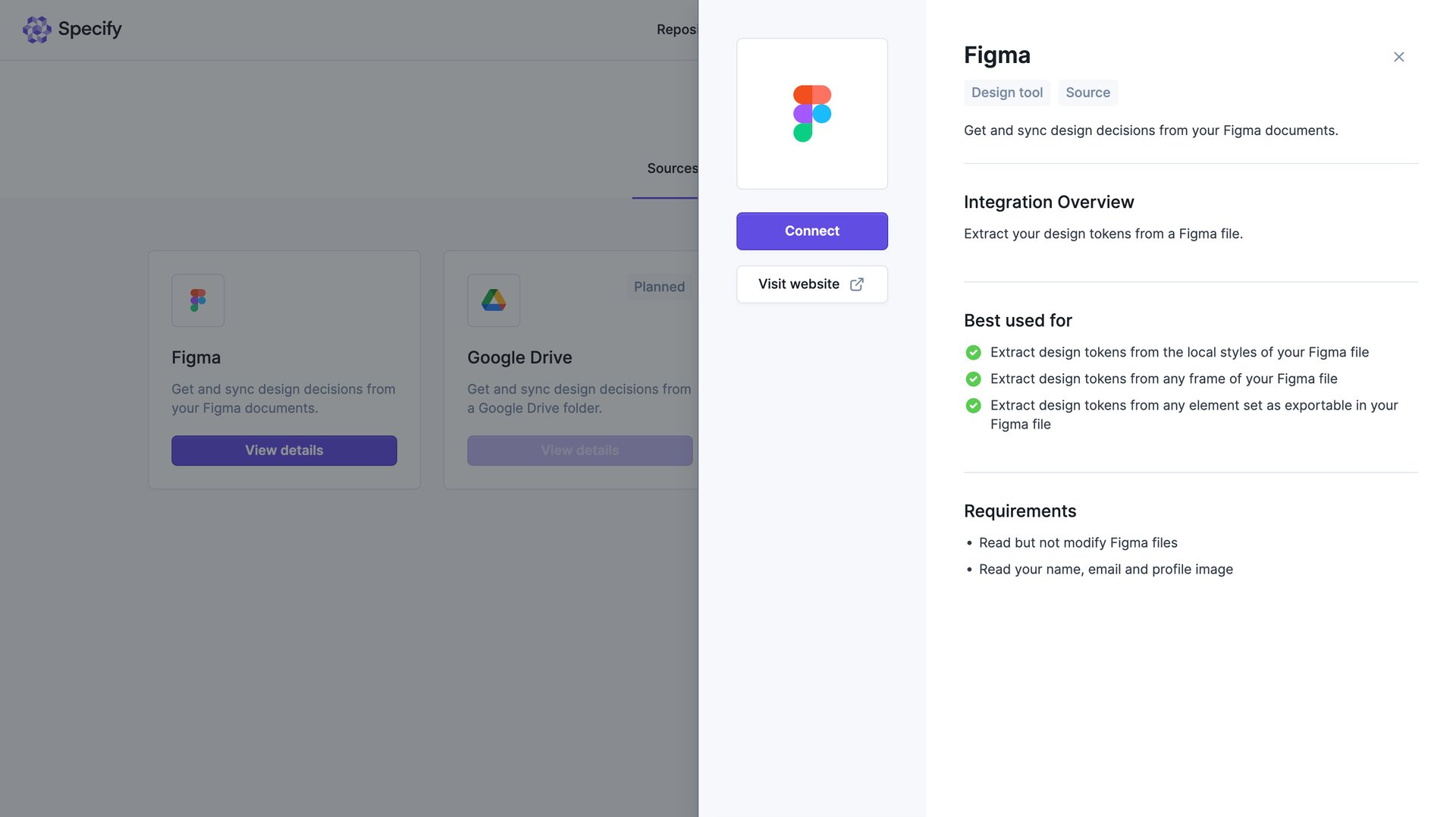
Task: Switch to the Sources tab
Action: pyautogui.click(x=672, y=168)
